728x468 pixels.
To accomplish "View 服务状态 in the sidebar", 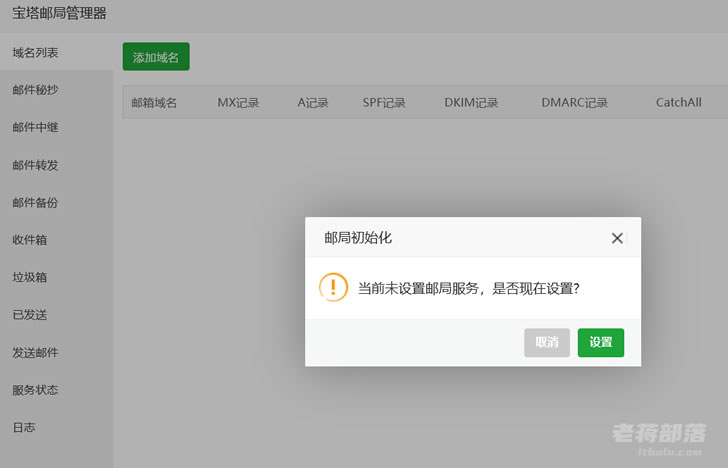I will (x=57, y=390).
